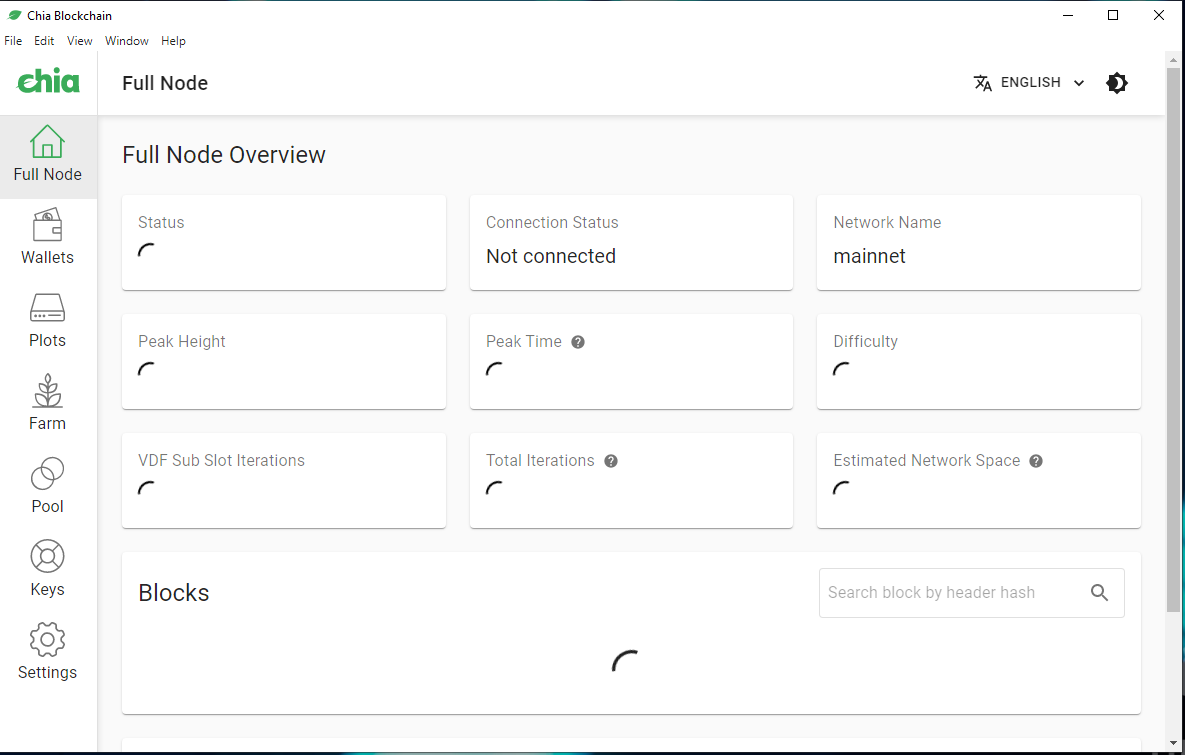
Task: Click the 'Blocks' section heading
Action: (174, 593)
